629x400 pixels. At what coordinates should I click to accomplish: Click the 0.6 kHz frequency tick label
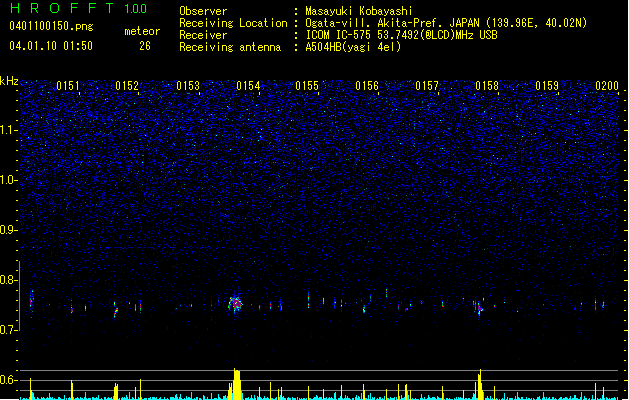pyautogui.click(x=9, y=380)
